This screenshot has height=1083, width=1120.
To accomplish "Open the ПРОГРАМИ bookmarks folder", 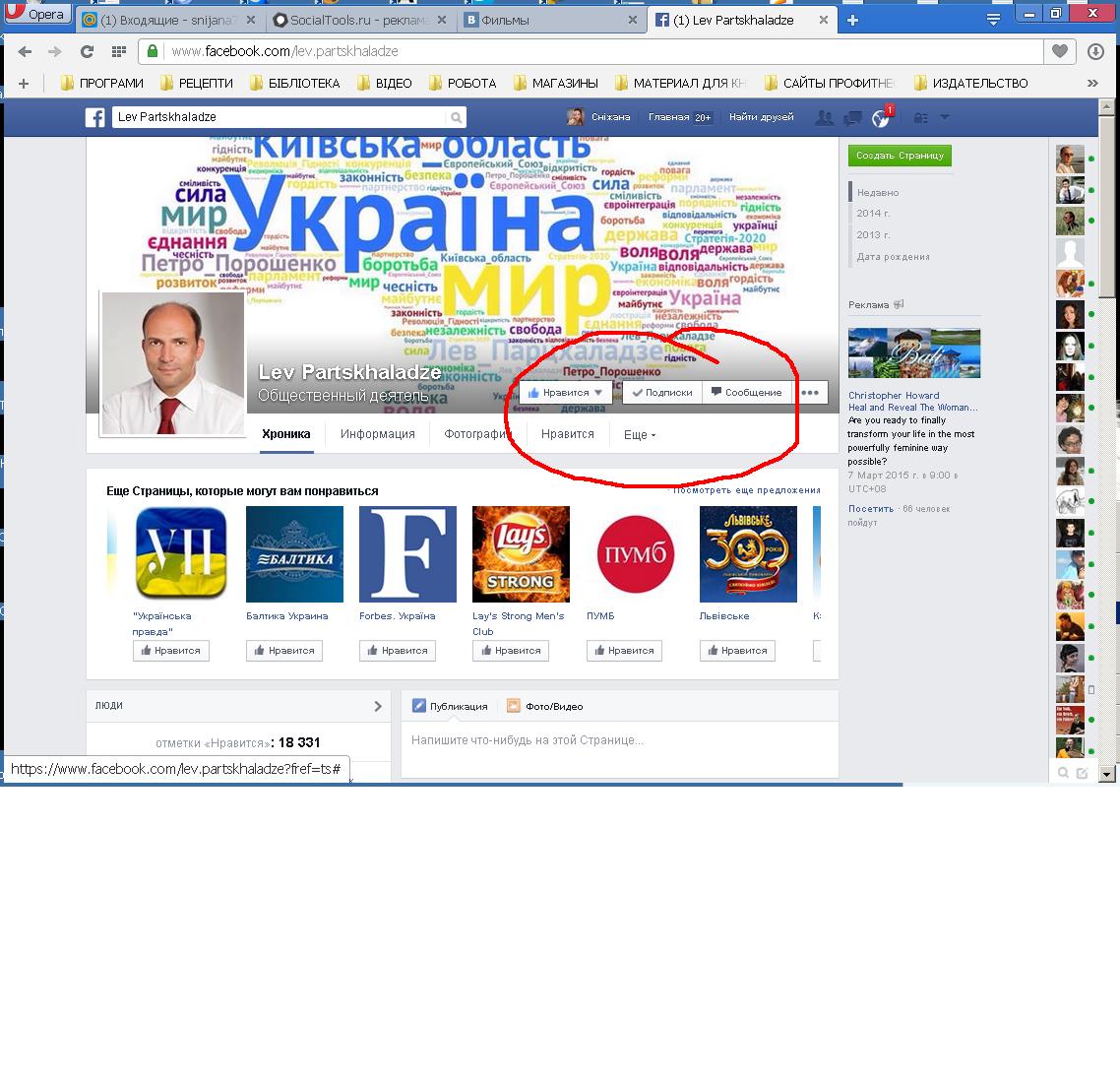I will (x=102, y=84).
